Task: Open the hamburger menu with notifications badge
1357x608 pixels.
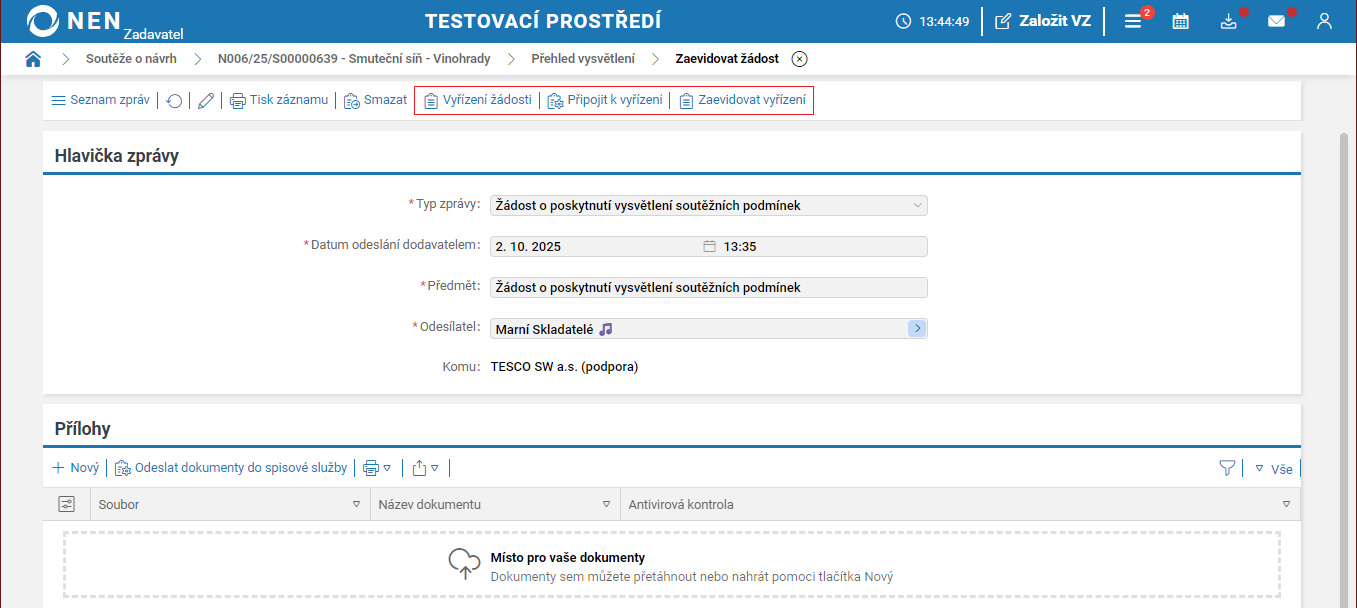Action: tap(1133, 21)
